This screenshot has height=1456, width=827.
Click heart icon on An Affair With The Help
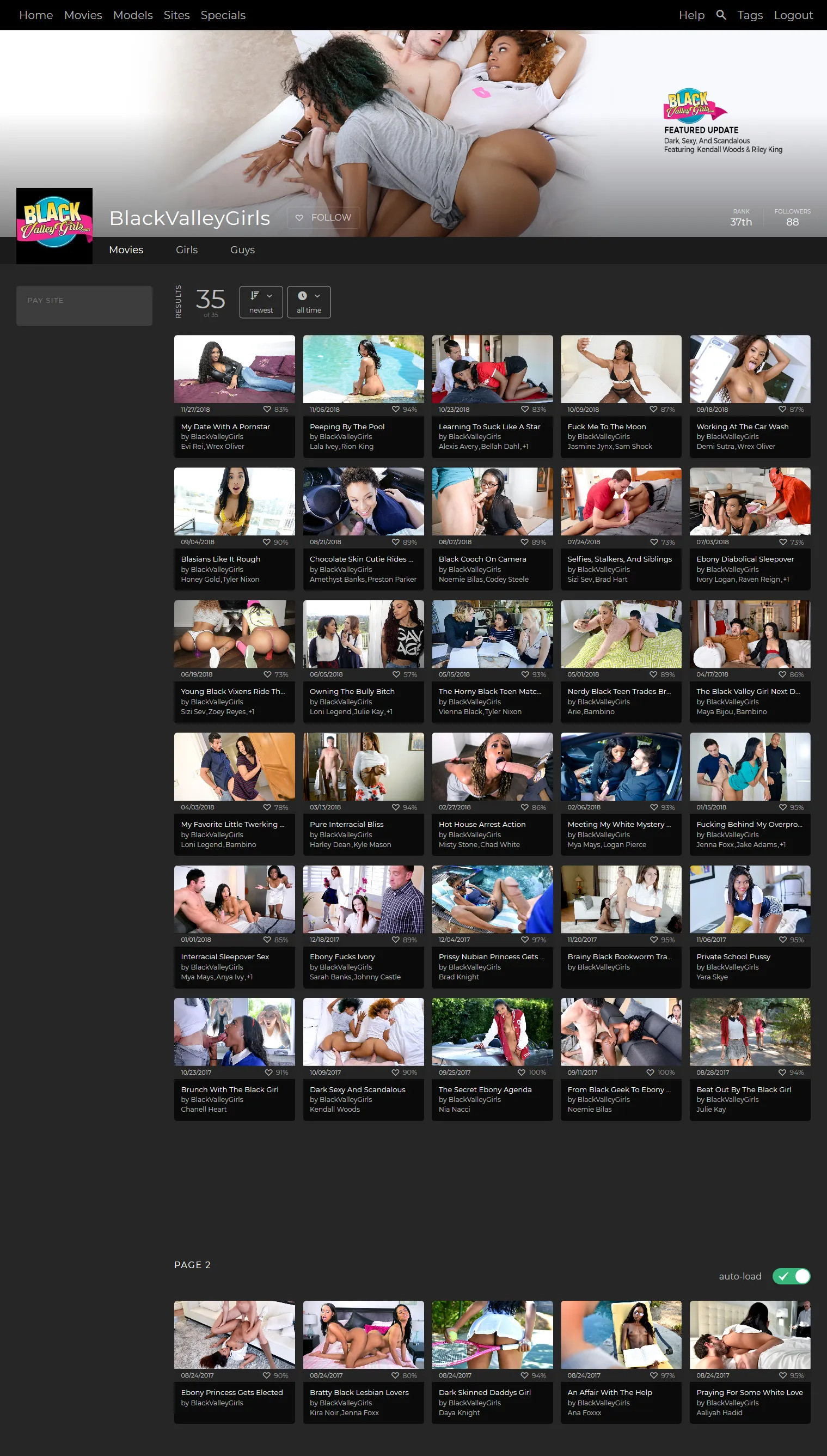654,1375
